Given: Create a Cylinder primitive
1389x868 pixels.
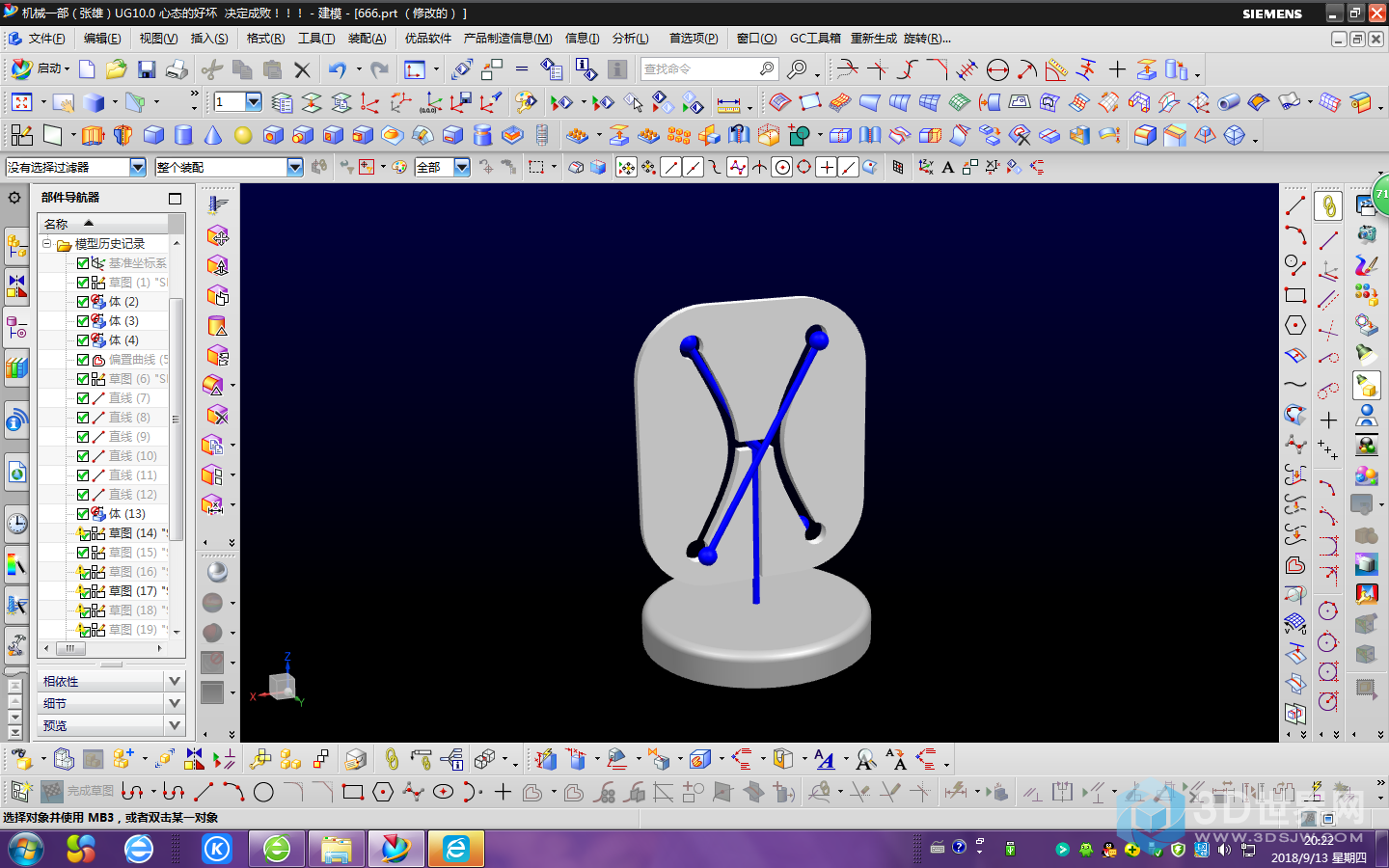Looking at the screenshot, I should coord(183,135).
